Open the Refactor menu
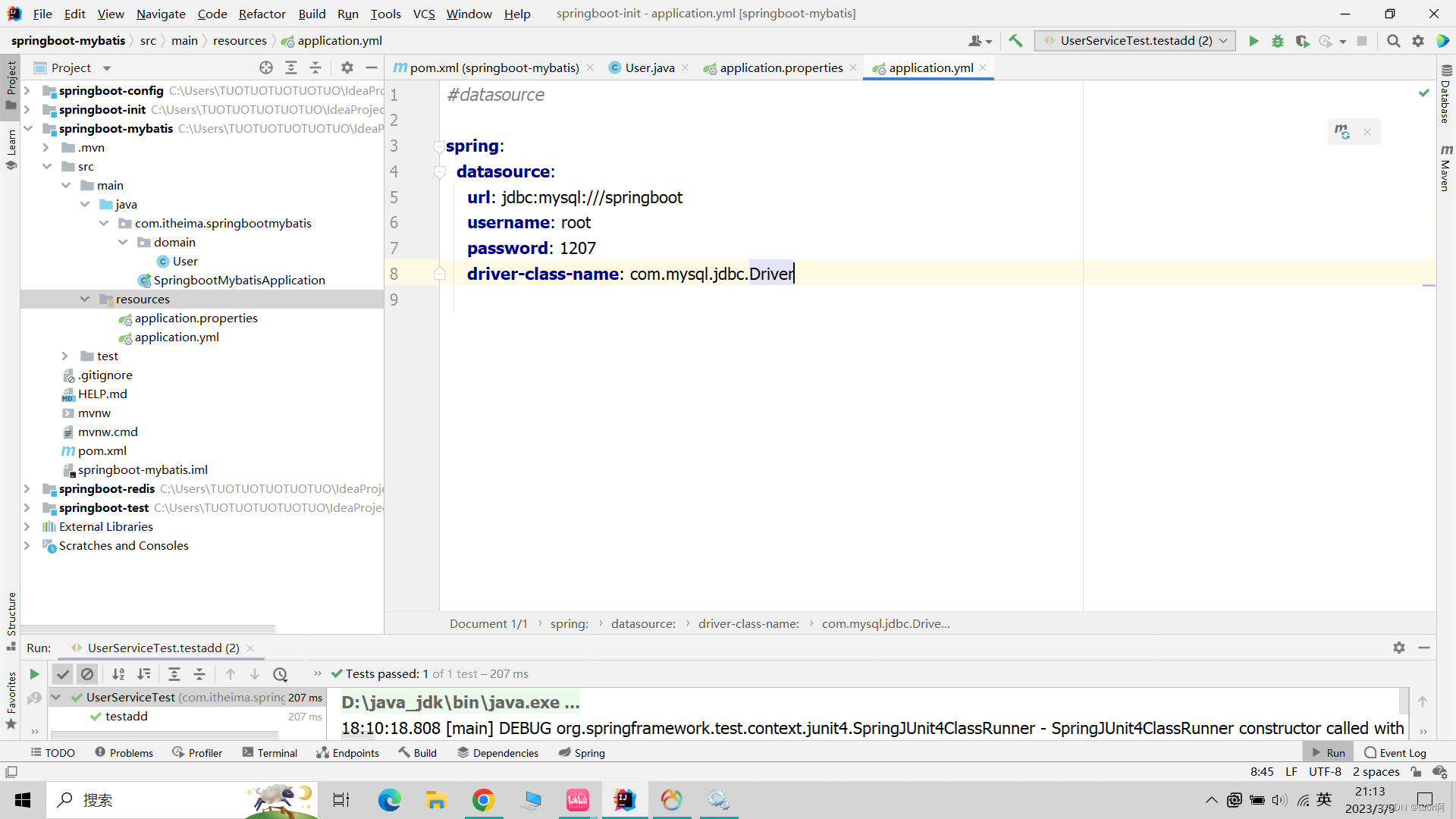This screenshot has width=1456, height=819. coord(262,14)
